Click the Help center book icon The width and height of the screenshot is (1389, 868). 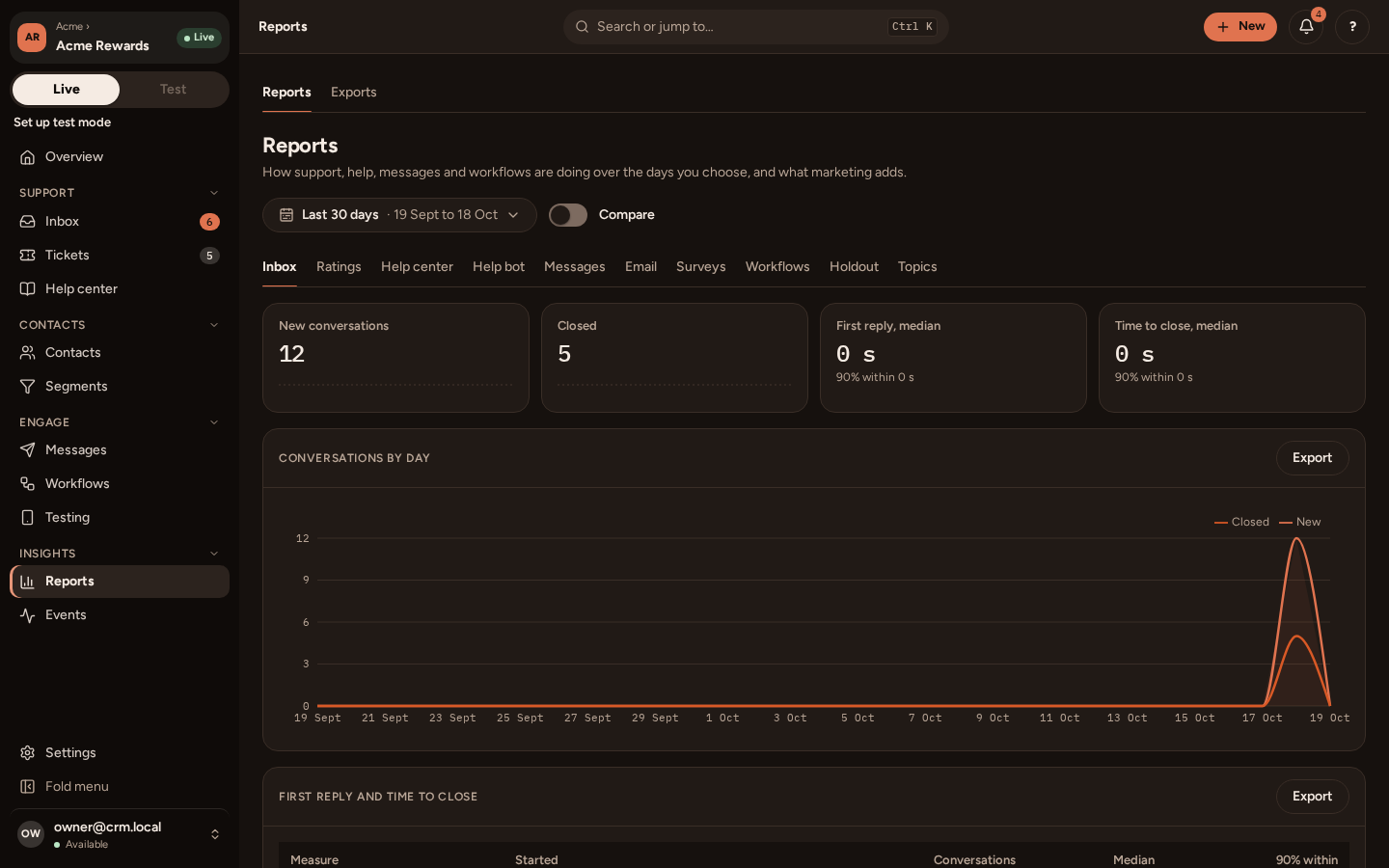28,289
